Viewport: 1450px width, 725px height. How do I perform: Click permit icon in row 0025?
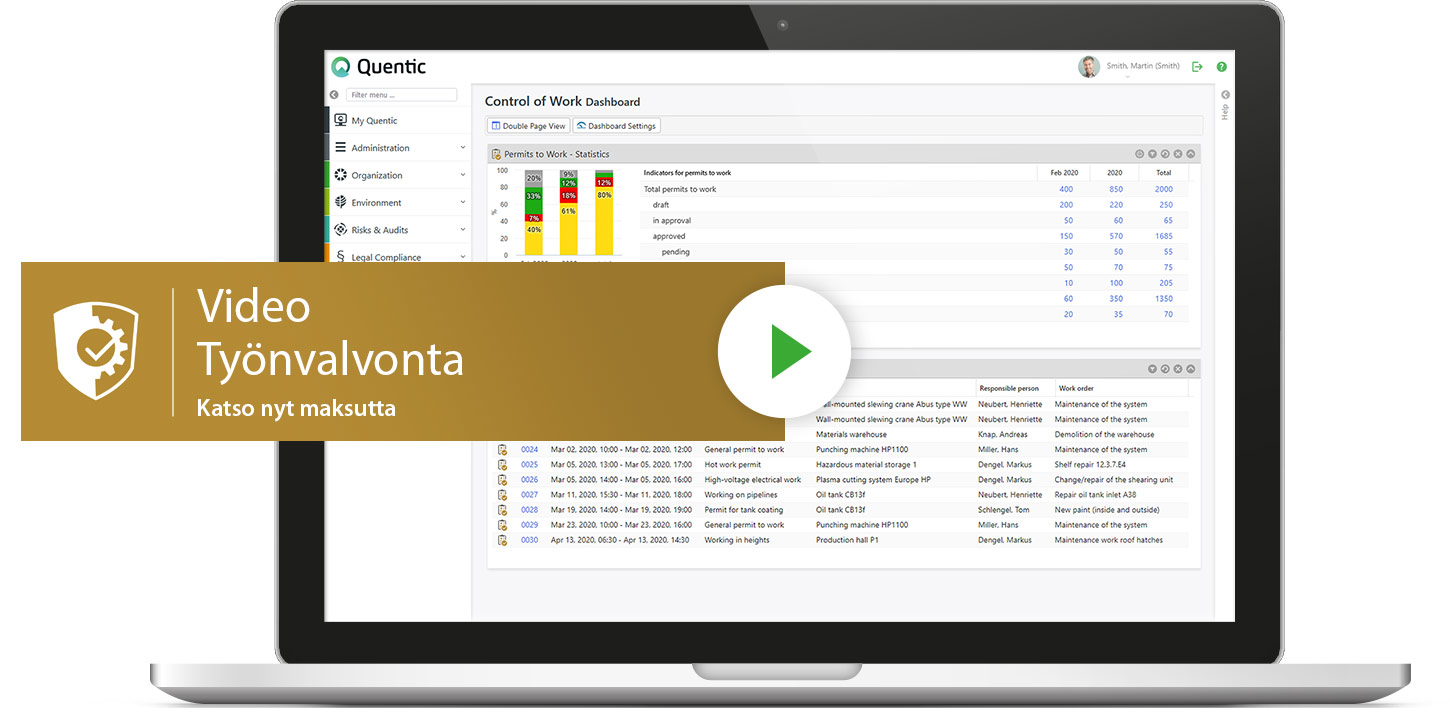pyautogui.click(x=502, y=465)
